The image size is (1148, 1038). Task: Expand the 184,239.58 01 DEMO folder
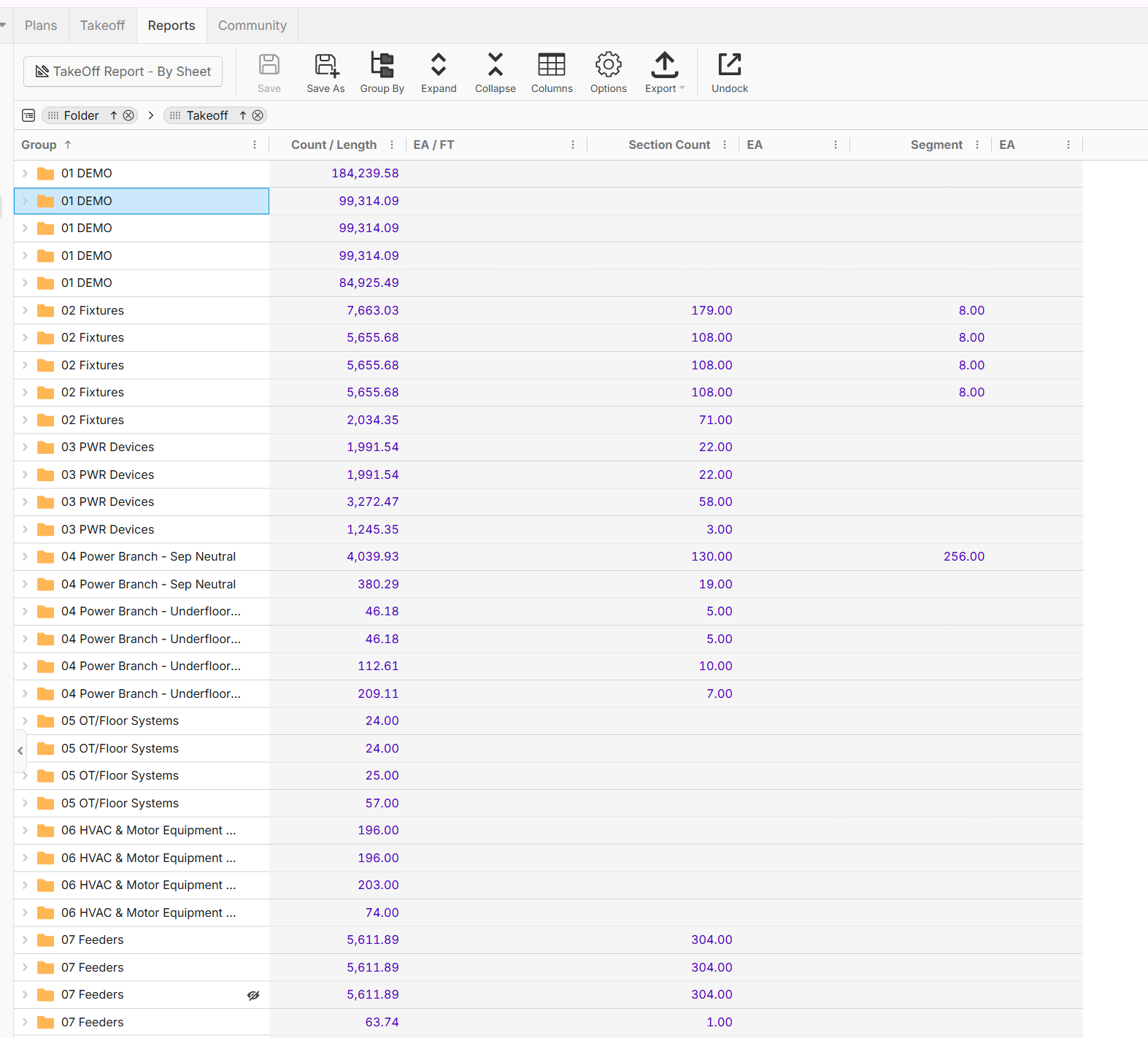click(x=25, y=173)
